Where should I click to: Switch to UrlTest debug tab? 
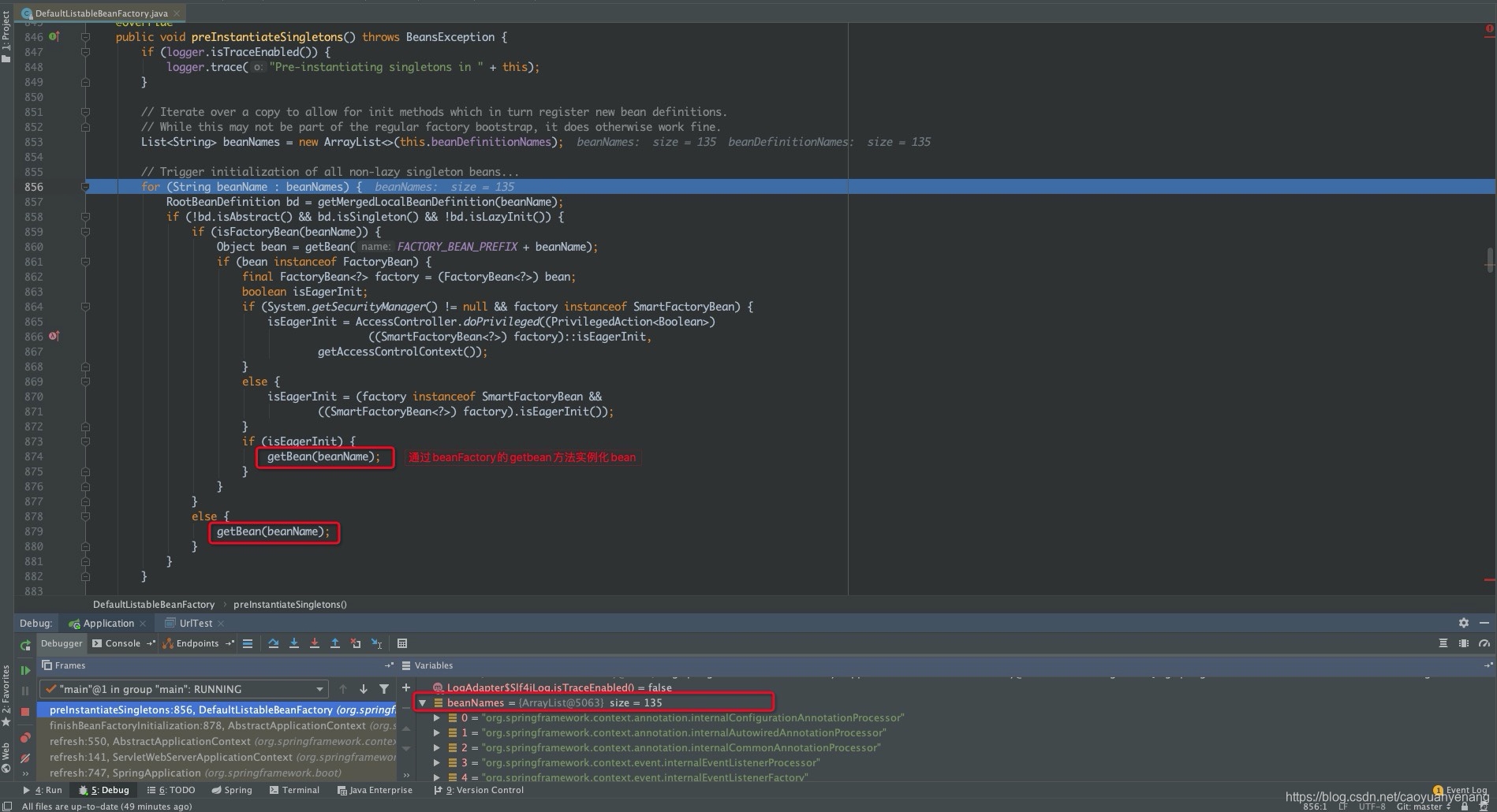(x=196, y=624)
